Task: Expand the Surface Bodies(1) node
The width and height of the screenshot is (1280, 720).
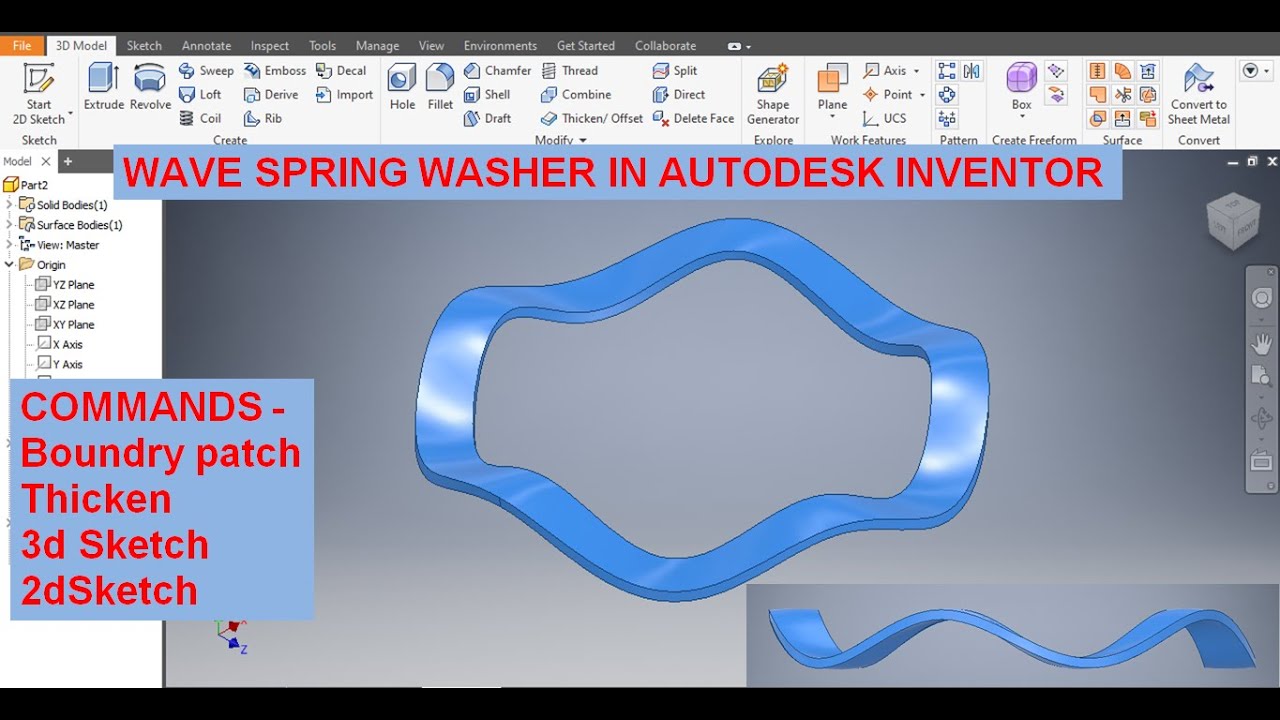Action: (x=10, y=225)
